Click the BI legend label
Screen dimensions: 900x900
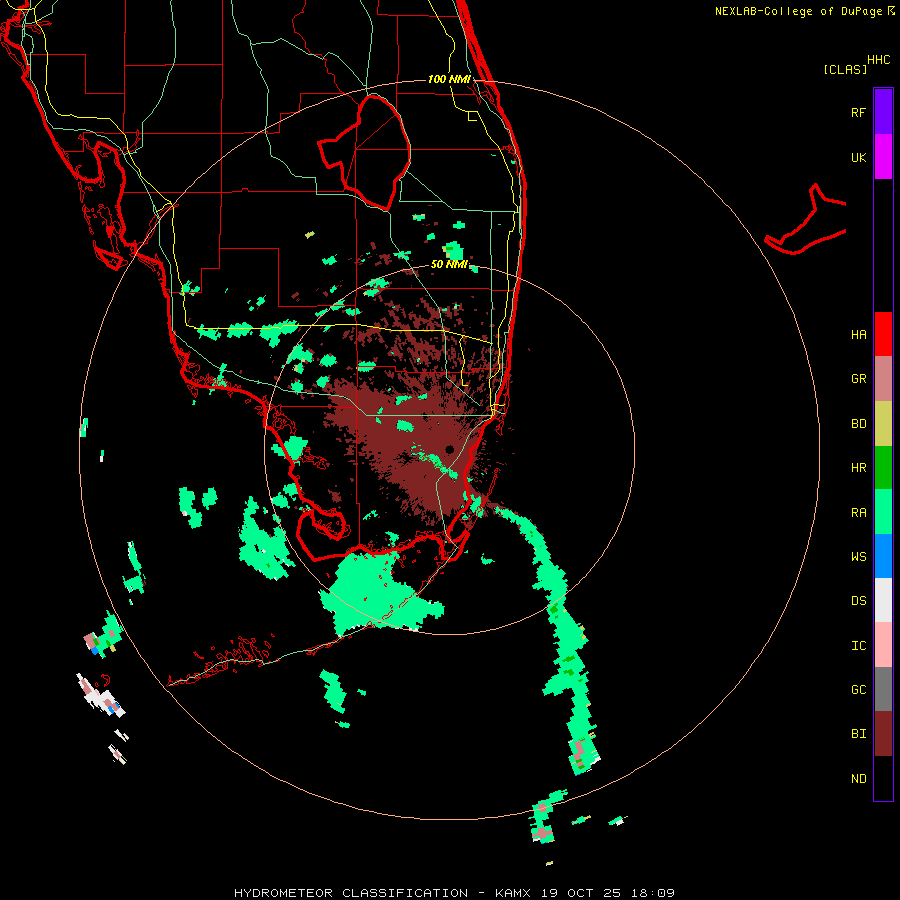(858, 734)
